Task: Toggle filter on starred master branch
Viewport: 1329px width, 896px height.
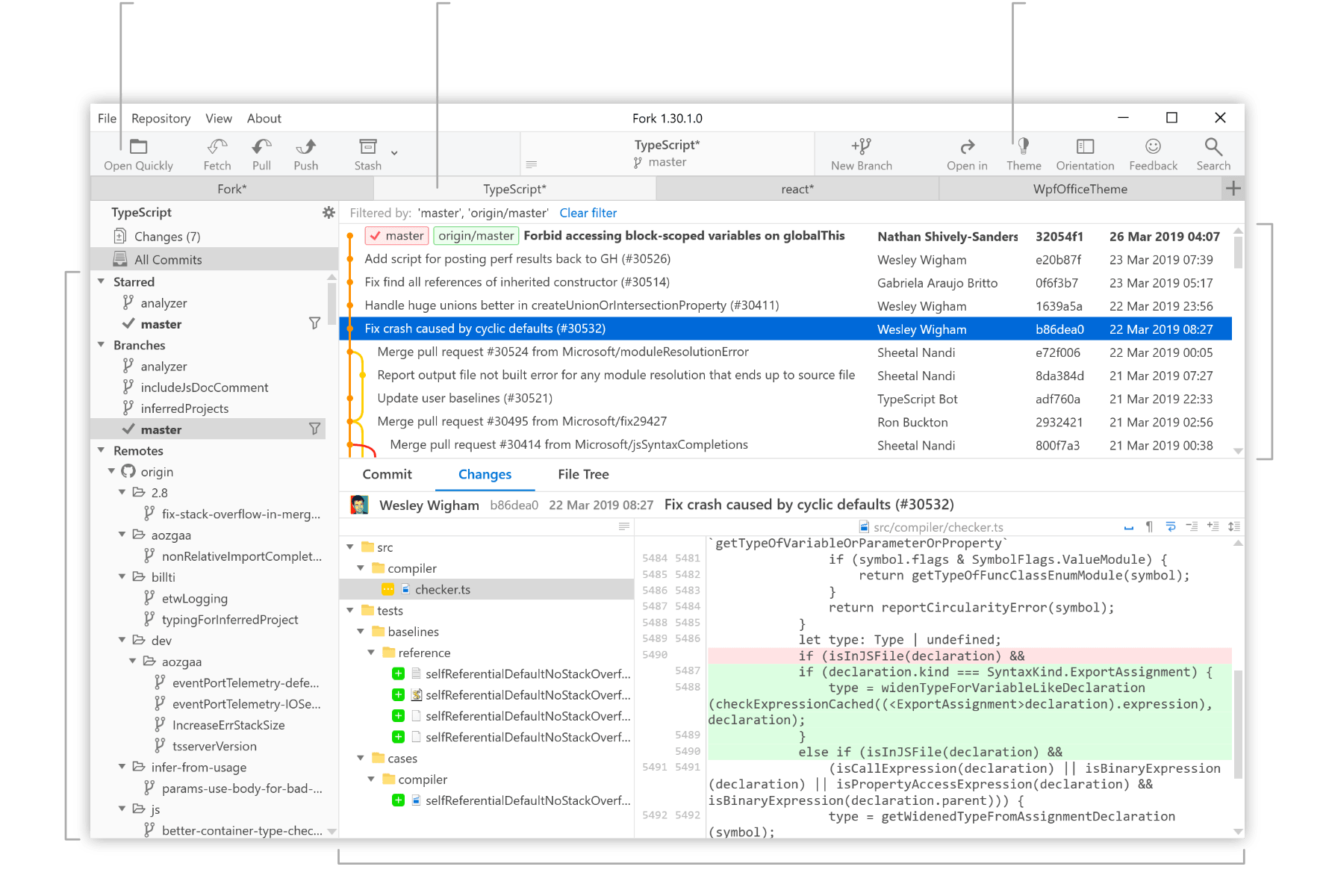Action: point(314,323)
